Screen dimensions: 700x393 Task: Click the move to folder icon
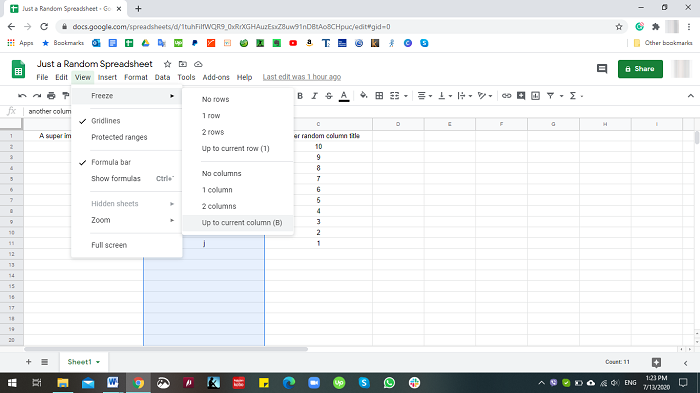pyautogui.click(x=183, y=64)
